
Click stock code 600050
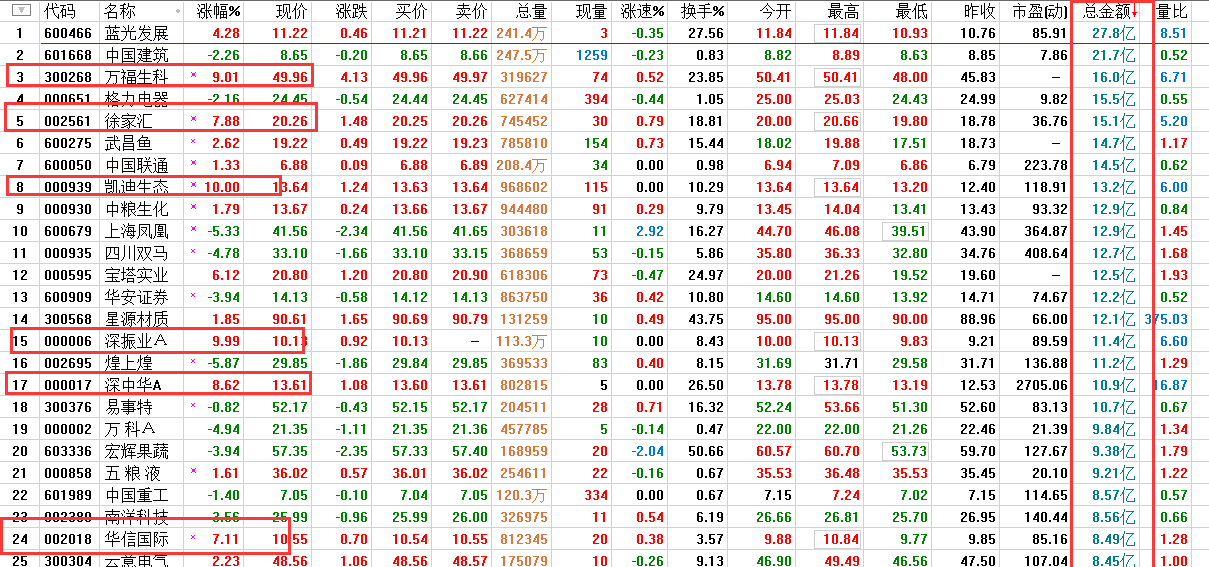[x=67, y=165]
